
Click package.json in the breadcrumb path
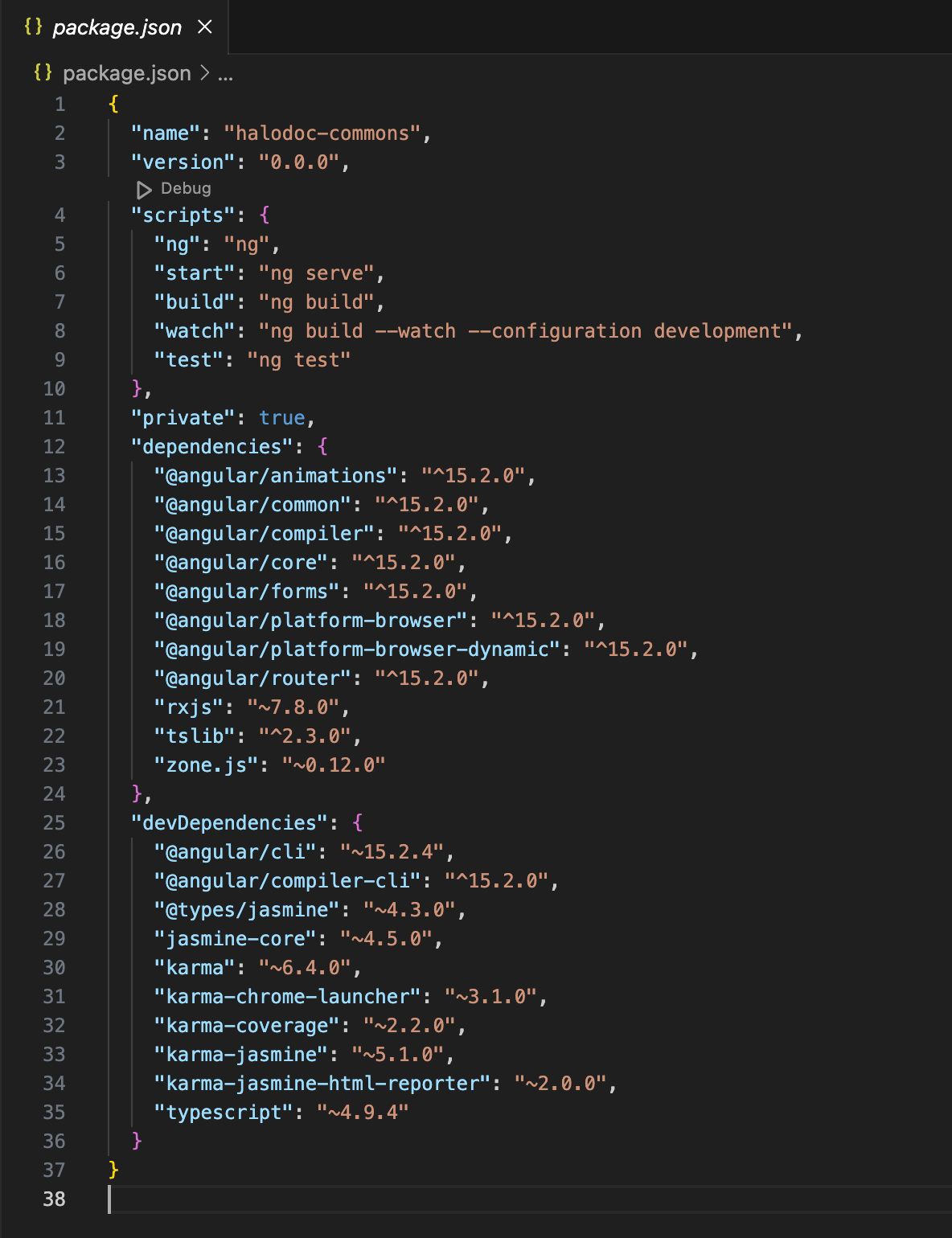coord(127,73)
